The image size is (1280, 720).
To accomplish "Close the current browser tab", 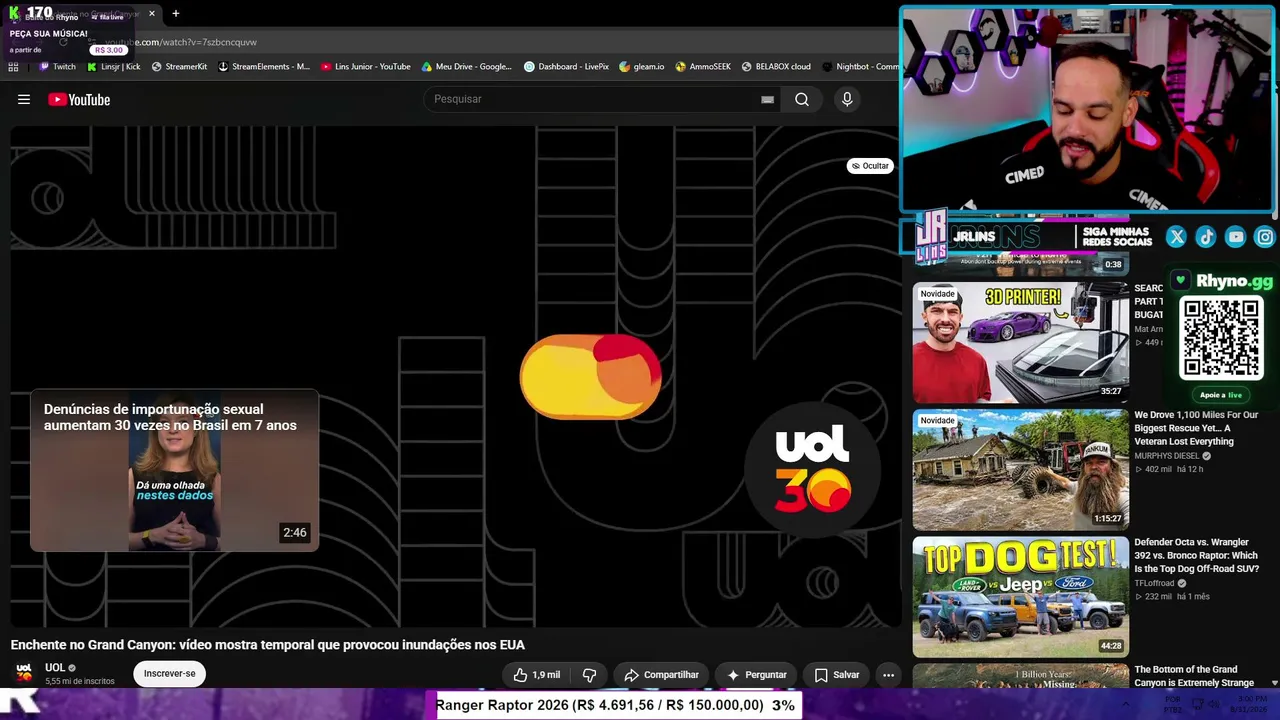I will coord(152,14).
